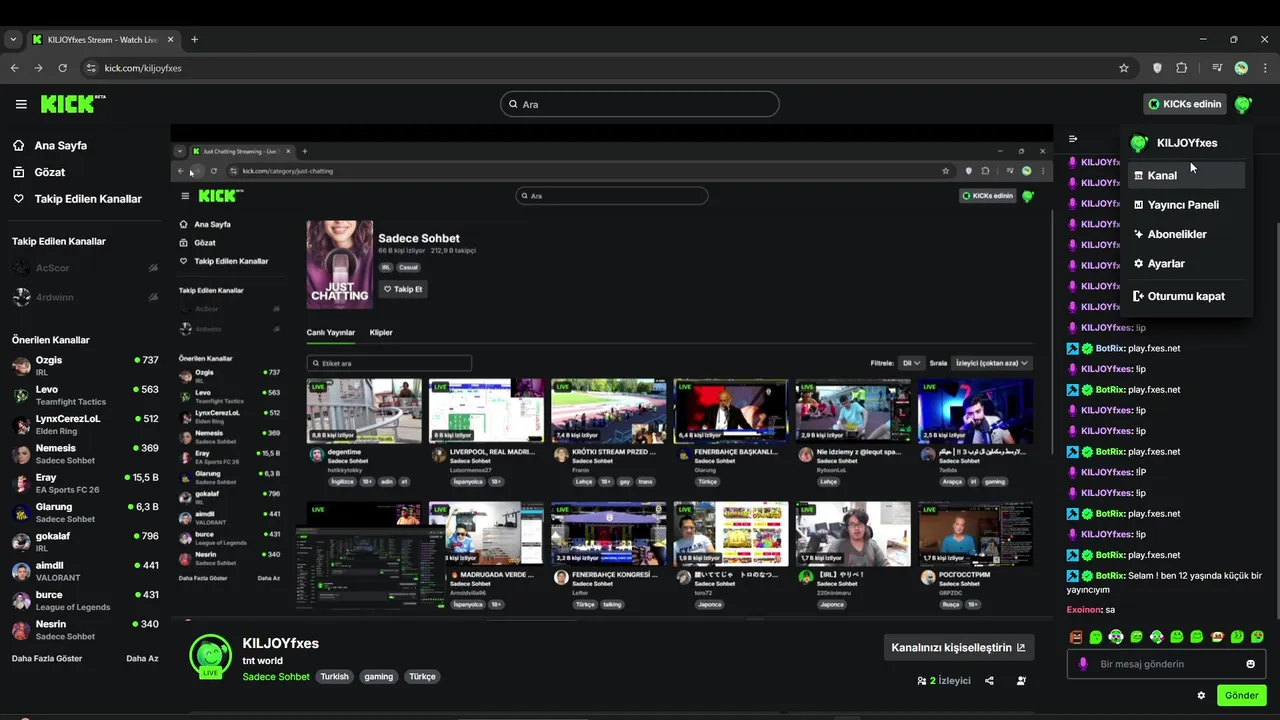Choose Oturumu kapat to log out
Image resolution: width=1280 pixels, height=720 pixels.
tap(1187, 296)
